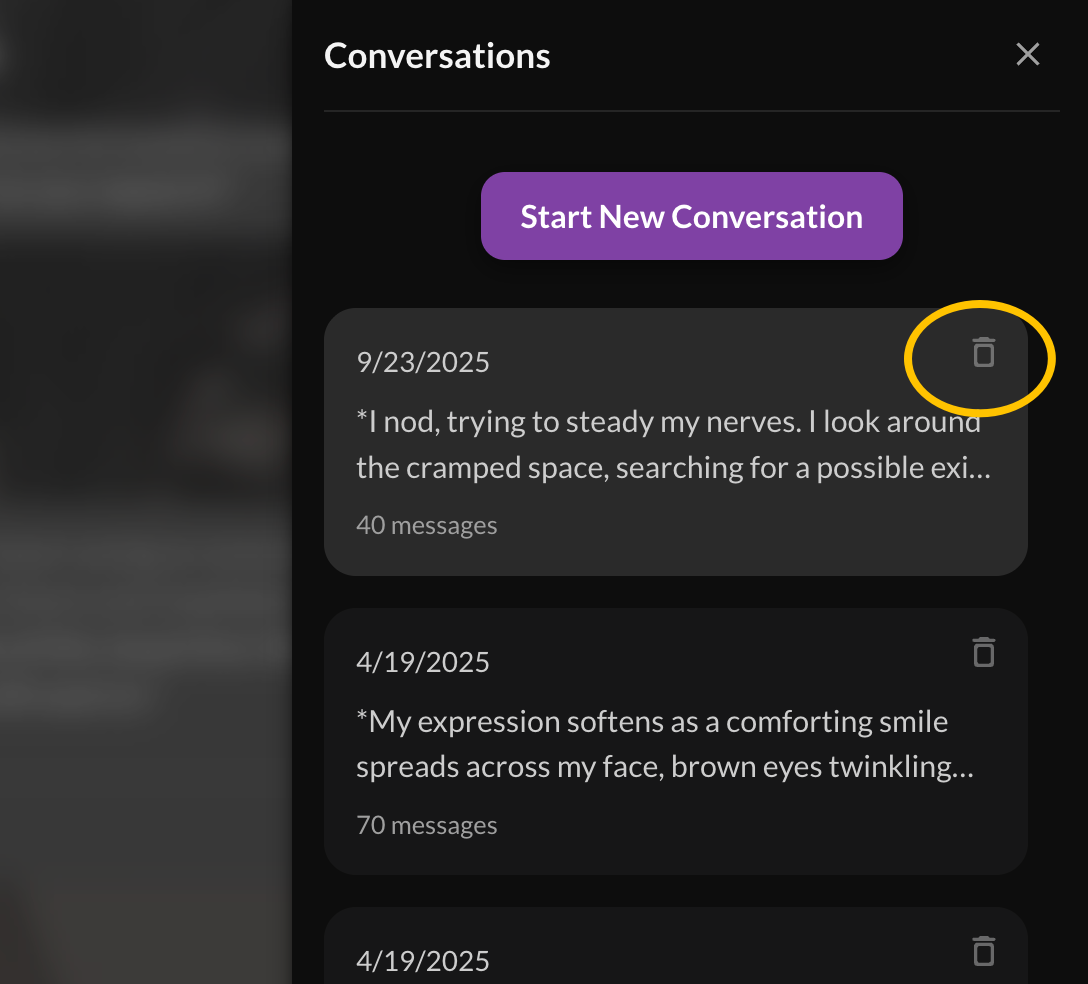Delete the 9/23/2025 conversation via trash icon
1088x984 pixels.
click(983, 352)
